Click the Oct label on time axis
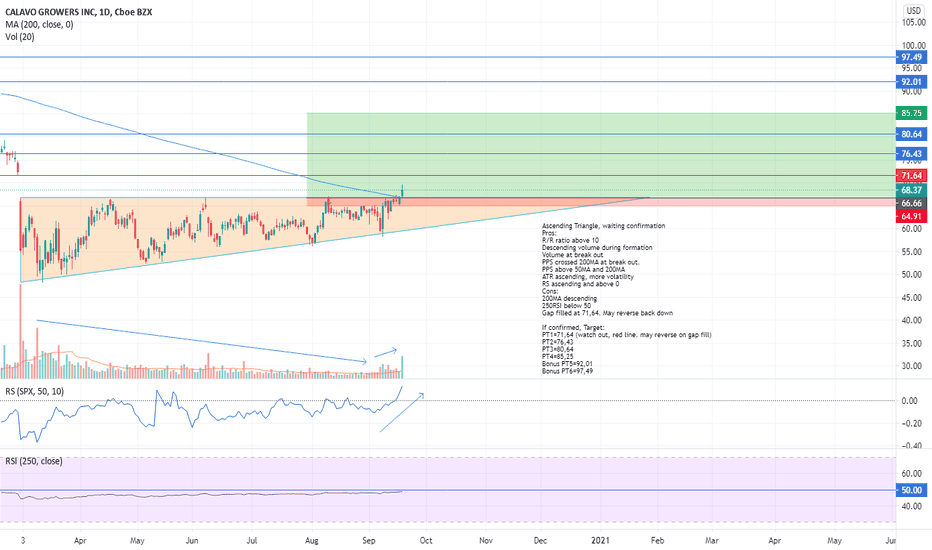 [x=426, y=540]
